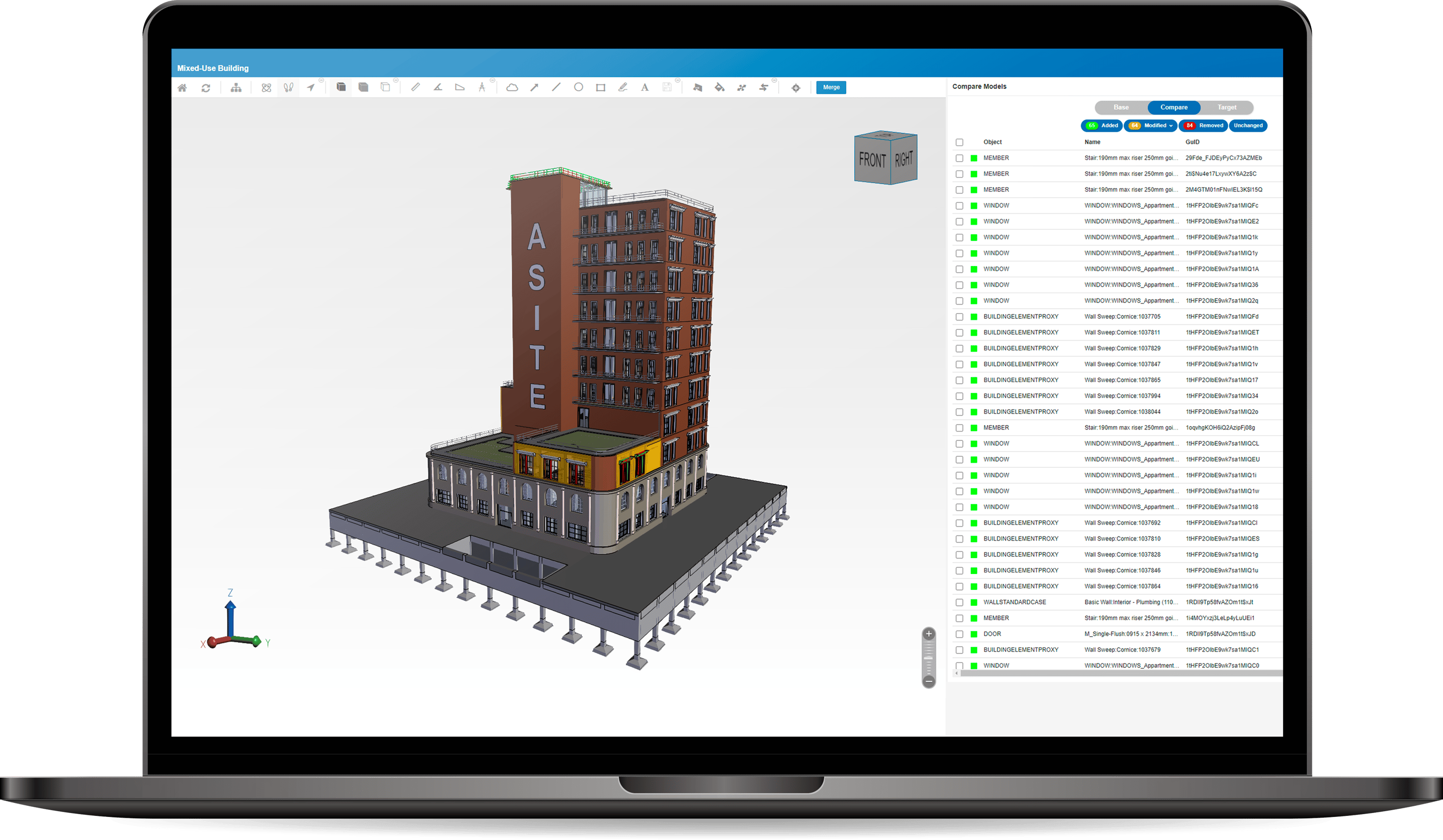Viewport: 1443px width, 840px height.
Task: Click the focus crosshair icon
Action: pyautogui.click(x=795, y=87)
